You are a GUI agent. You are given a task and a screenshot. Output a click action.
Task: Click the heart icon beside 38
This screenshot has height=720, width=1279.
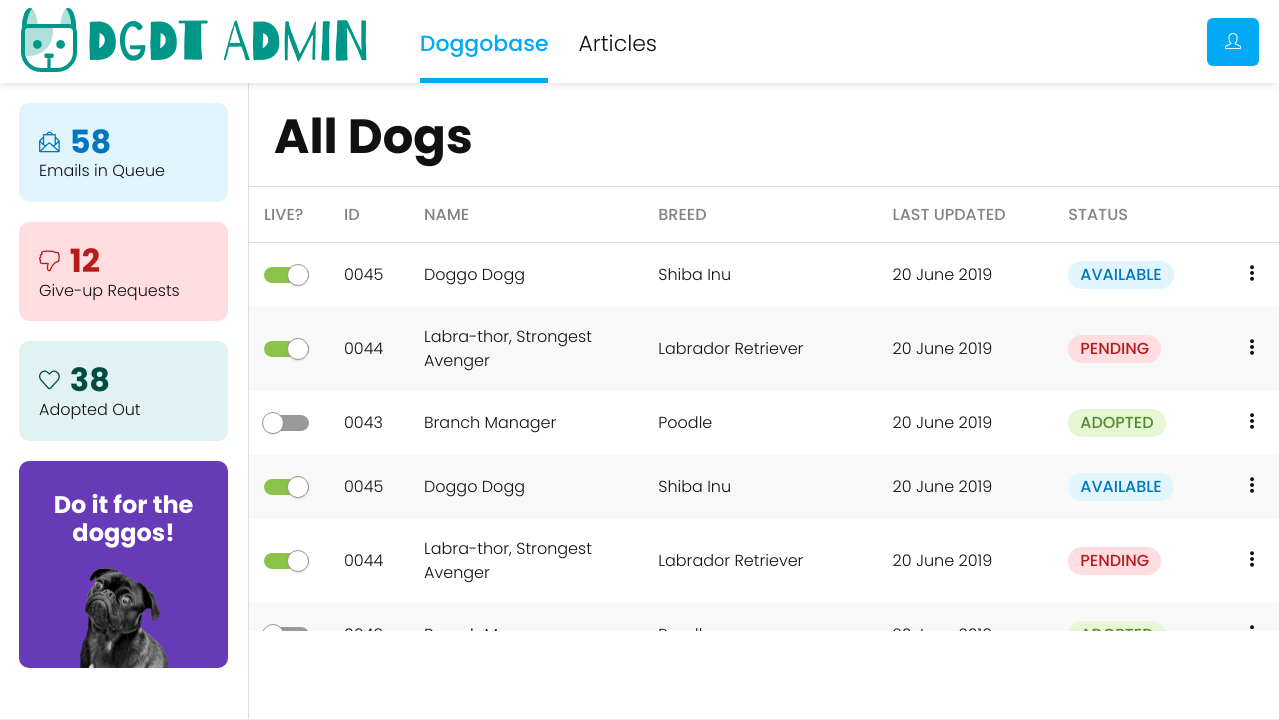tap(49, 380)
